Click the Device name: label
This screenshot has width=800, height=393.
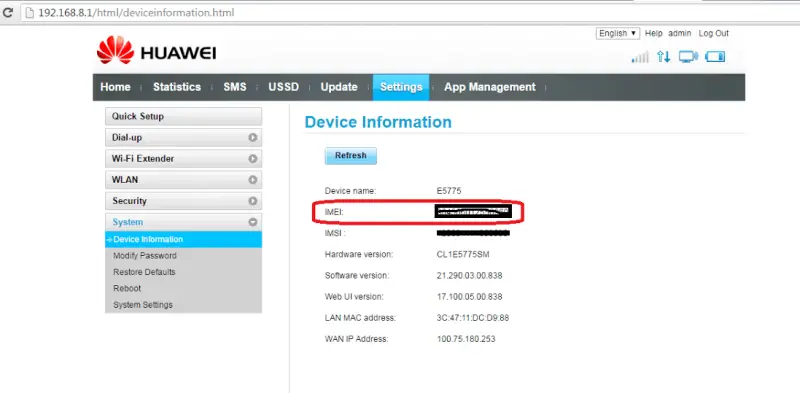click(x=351, y=191)
